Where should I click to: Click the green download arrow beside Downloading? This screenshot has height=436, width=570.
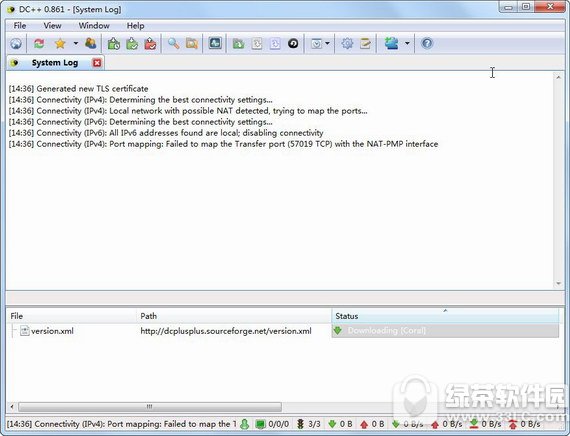(338, 331)
